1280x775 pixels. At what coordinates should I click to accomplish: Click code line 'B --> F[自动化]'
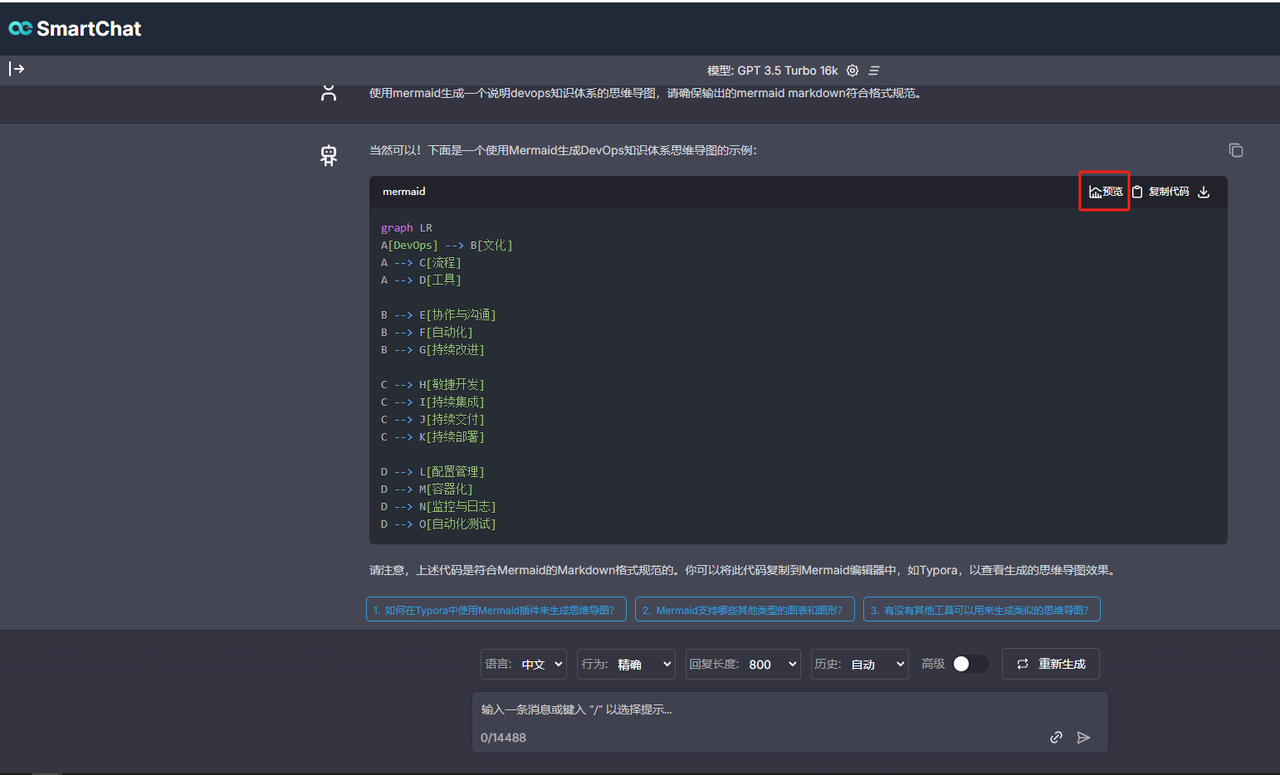tap(427, 332)
